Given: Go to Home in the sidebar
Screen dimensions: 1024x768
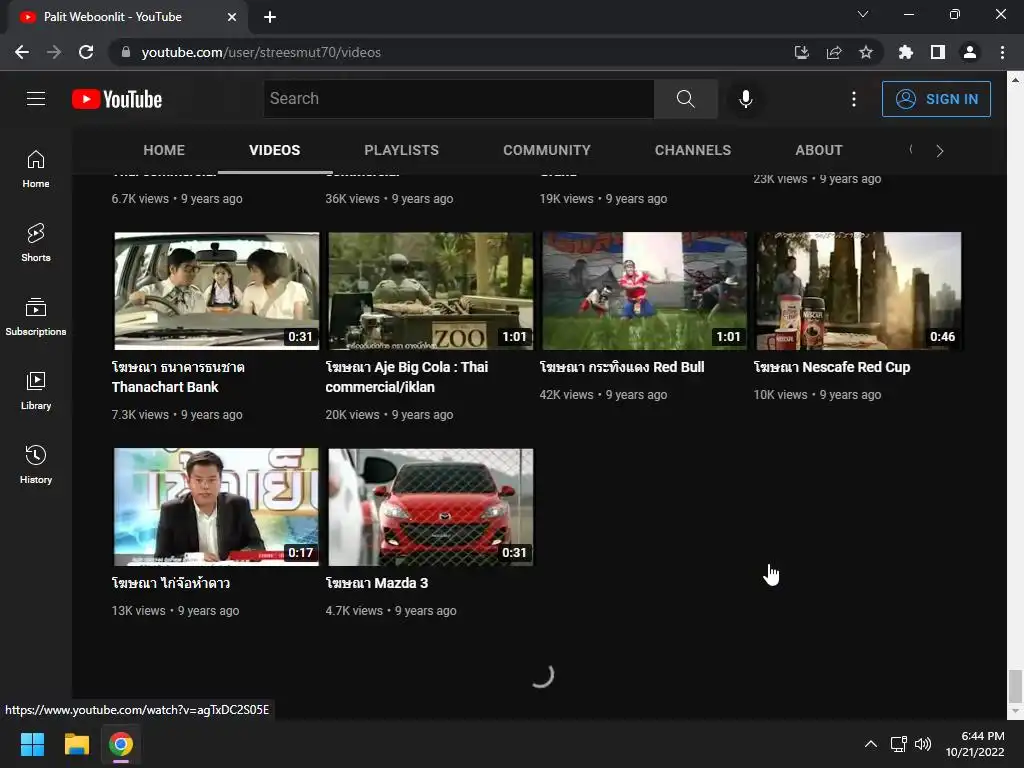Looking at the screenshot, I should 36,169.
